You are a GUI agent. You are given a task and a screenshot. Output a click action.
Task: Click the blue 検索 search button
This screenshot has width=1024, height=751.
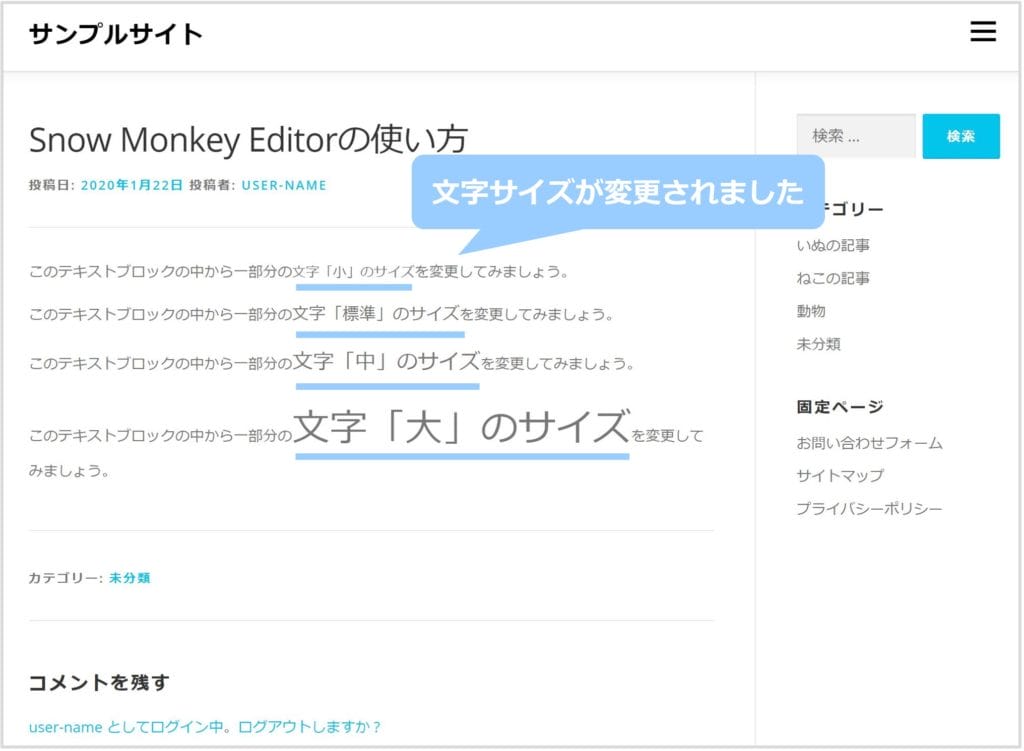click(961, 136)
